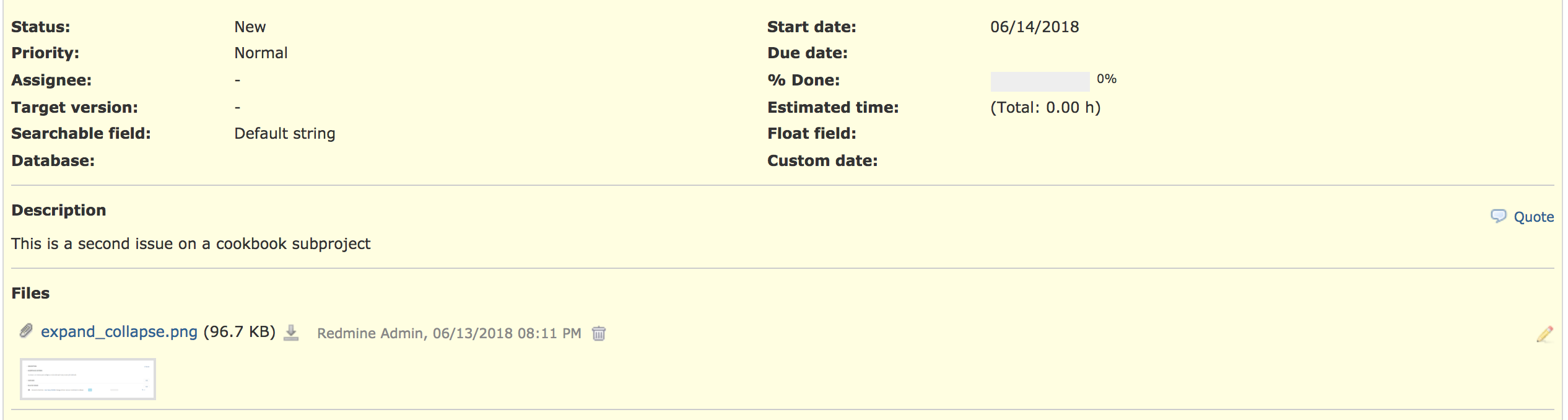
Task: Open the expand_collapse.png thumbnail preview
Action: tap(87, 379)
